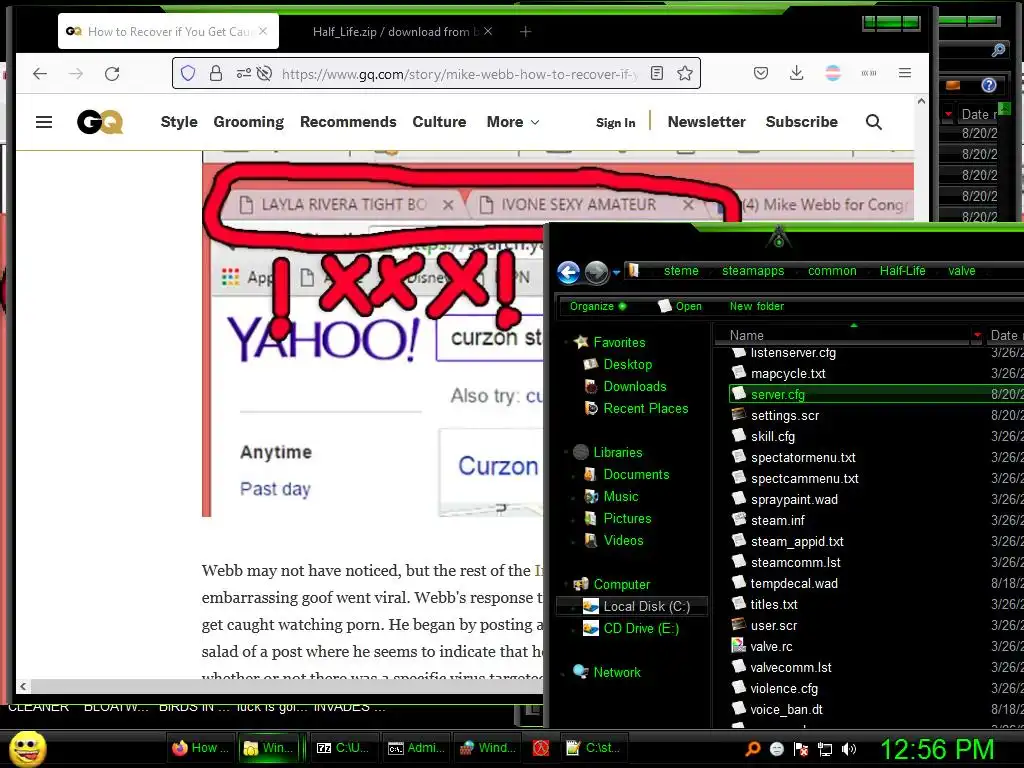1024x768 pixels.
Task: Expand the GQ More dropdown
Action: click(513, 122)
